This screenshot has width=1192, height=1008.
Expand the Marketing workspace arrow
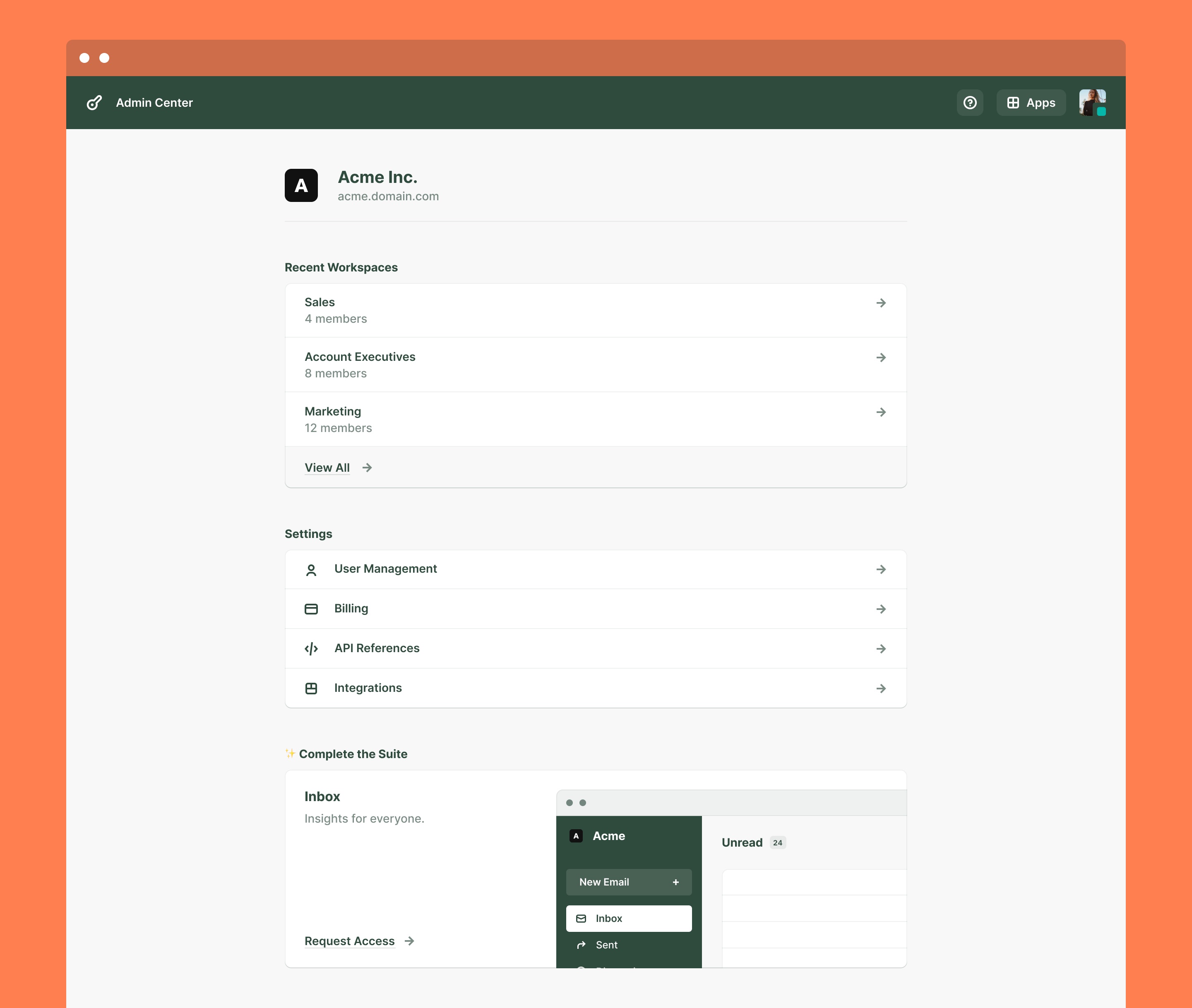tap(881, 412)
